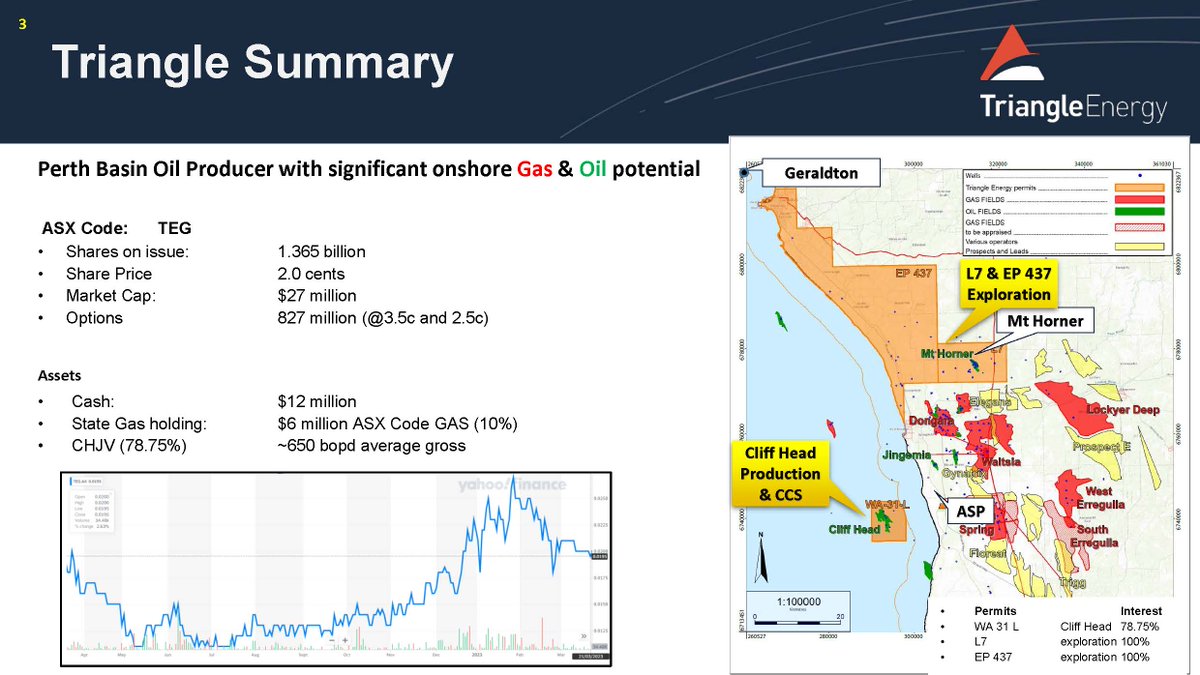Click the Share Price label
The height and width of the screenshot is (675, 1200).
[x=109, y=273]
